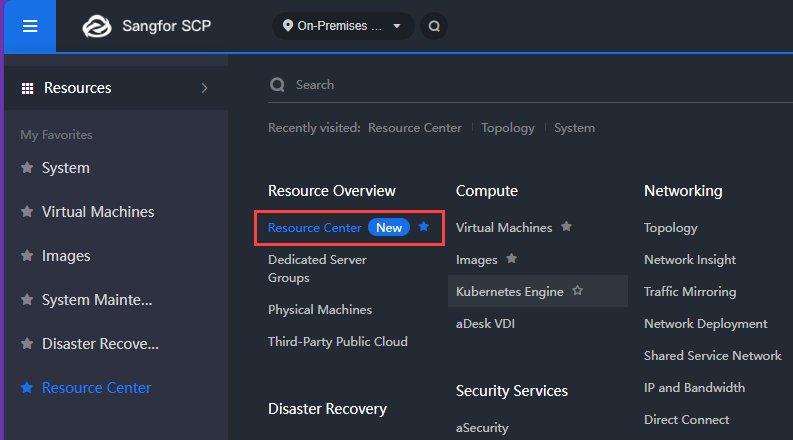Open Disaster Recove... favorite entry
The width and height of the screenshot is (793, 440).
[x=100, y=344]
